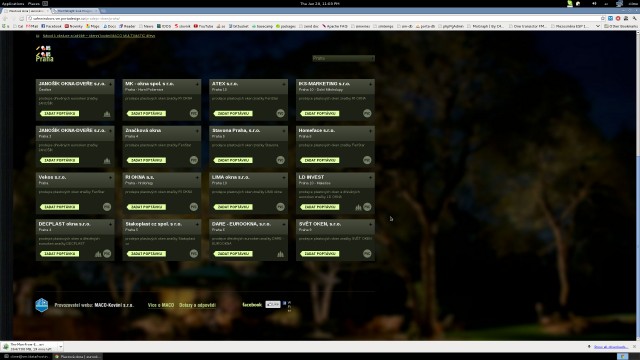
Task: Click the Facebook Like button in footer
Action: point(273,304)
